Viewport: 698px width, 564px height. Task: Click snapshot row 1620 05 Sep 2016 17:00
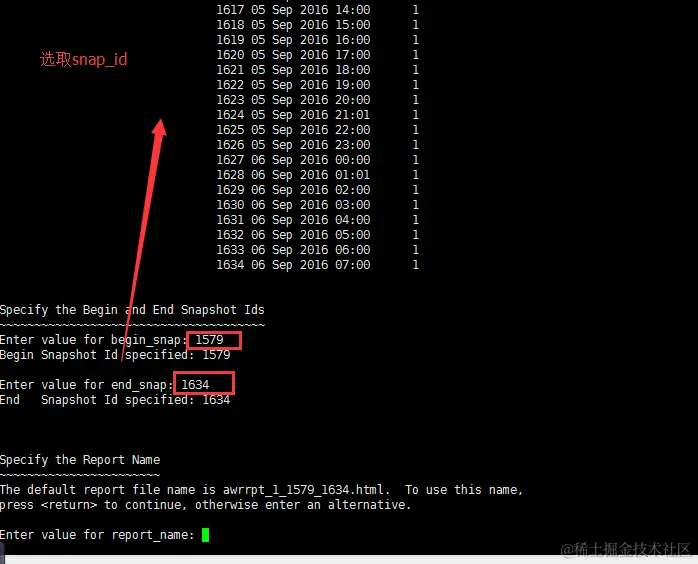[x=317, y=55]
